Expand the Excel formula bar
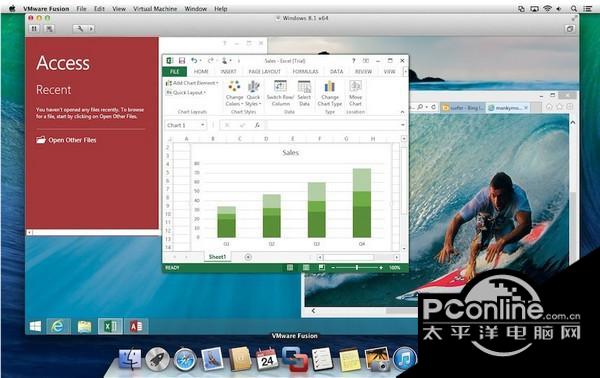Image resolution: width=600 pixels, height=378 pixels. click(402, 125)
